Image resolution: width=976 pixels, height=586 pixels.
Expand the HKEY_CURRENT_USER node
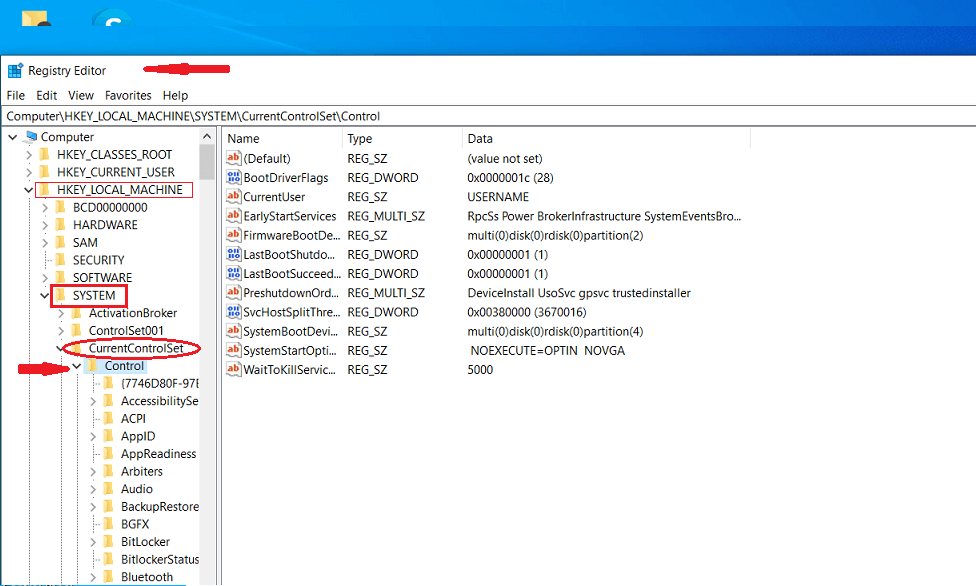[x=29, y=172]
